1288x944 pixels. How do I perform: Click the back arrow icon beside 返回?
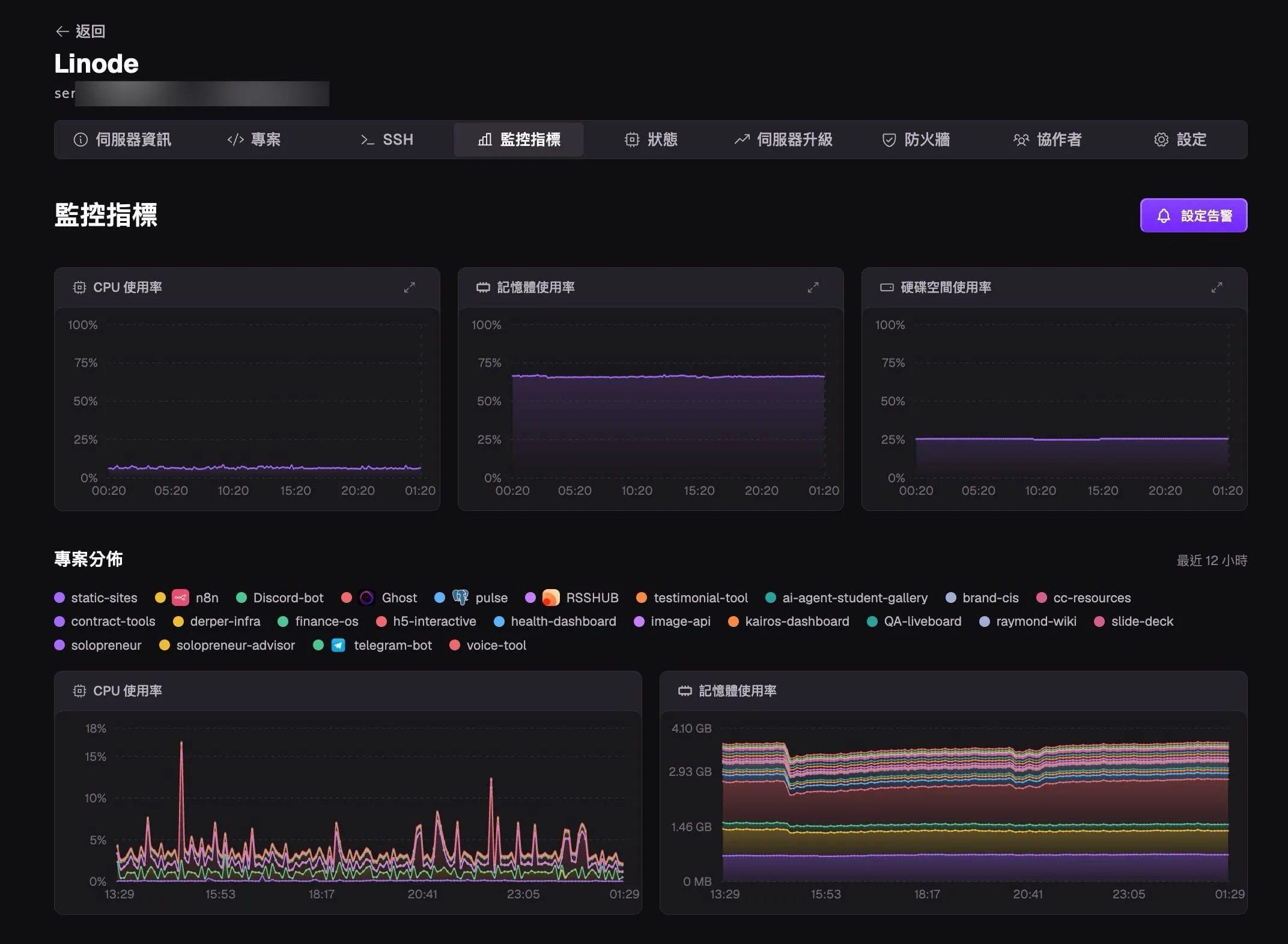pyautogui.click(x=62, y=31)
